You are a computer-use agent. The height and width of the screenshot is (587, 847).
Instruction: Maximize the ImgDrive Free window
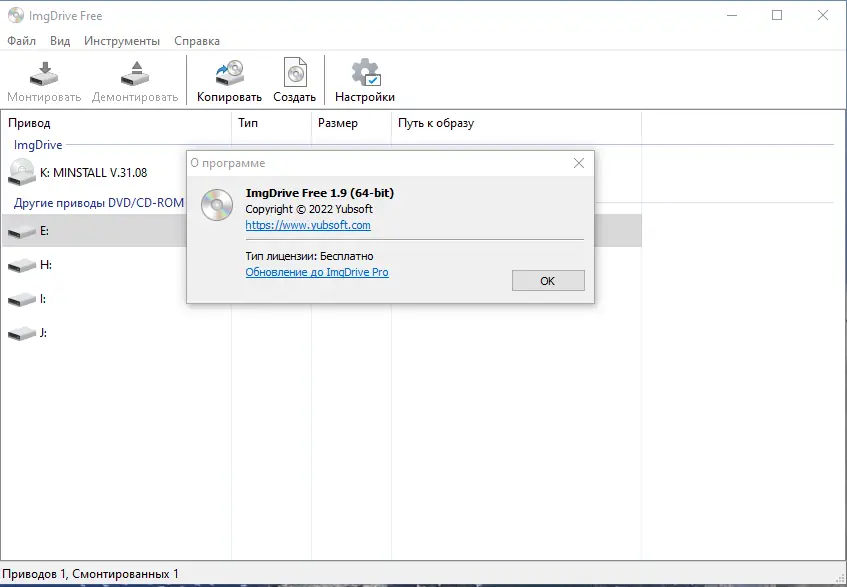pyautogui.click(x=777, y=15)
